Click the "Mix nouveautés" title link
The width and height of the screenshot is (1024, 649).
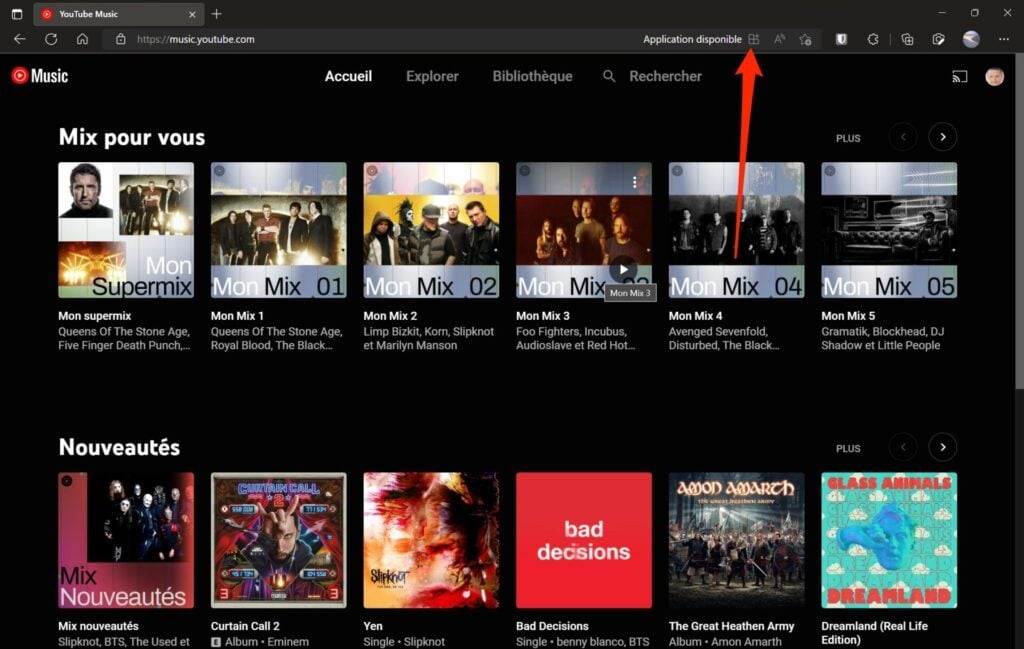pos(99,626)
